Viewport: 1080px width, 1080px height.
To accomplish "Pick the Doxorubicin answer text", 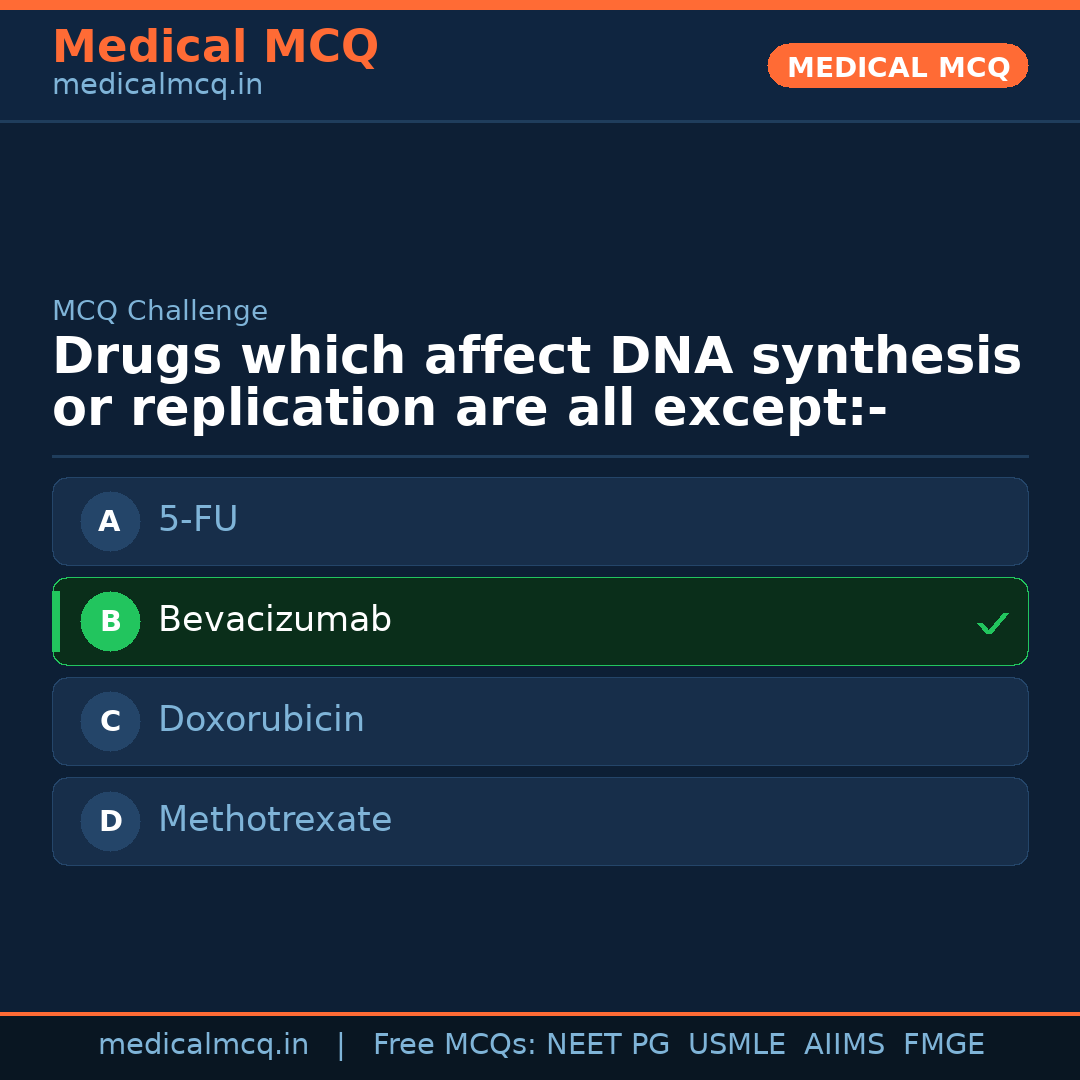I will [x=261, y=720].
